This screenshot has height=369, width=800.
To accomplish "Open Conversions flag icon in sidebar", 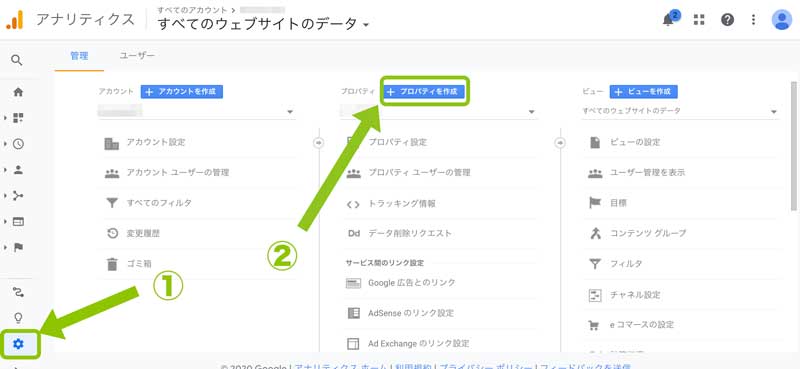I will coord(18,248).
